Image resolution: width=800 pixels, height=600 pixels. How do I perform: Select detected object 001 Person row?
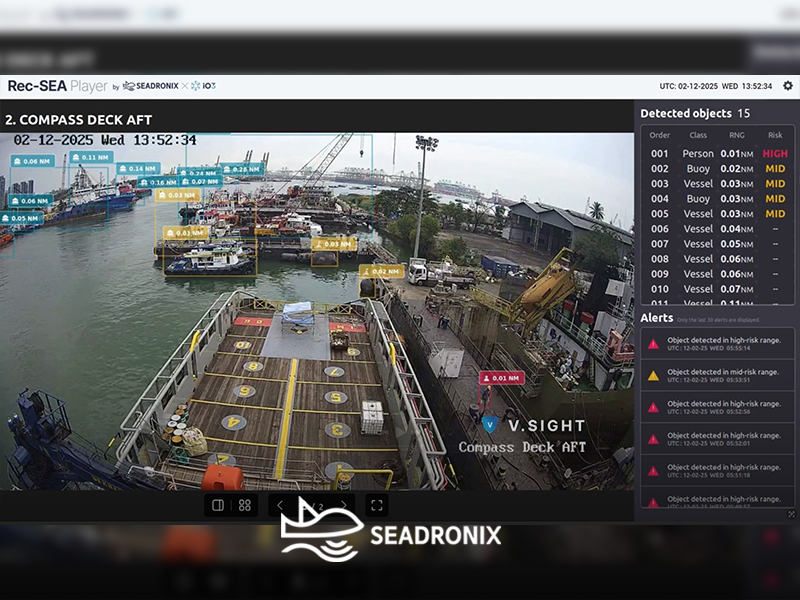pyautogui.click(x=718, y=154)
